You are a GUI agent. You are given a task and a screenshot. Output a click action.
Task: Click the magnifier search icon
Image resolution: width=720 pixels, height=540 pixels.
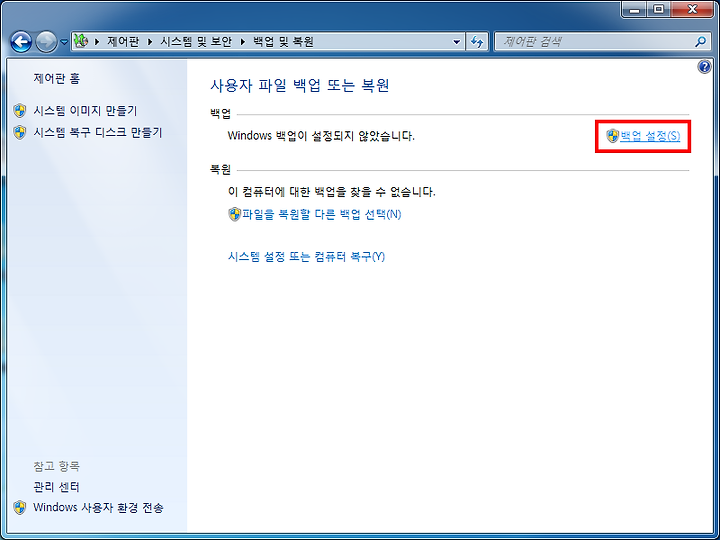tap(700, 42)
